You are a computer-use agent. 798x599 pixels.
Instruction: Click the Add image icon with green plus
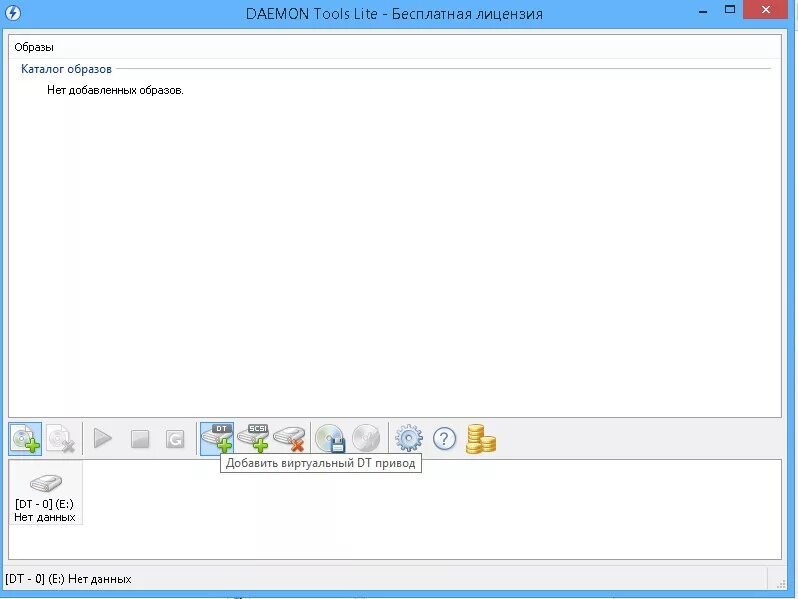(25, 439)
